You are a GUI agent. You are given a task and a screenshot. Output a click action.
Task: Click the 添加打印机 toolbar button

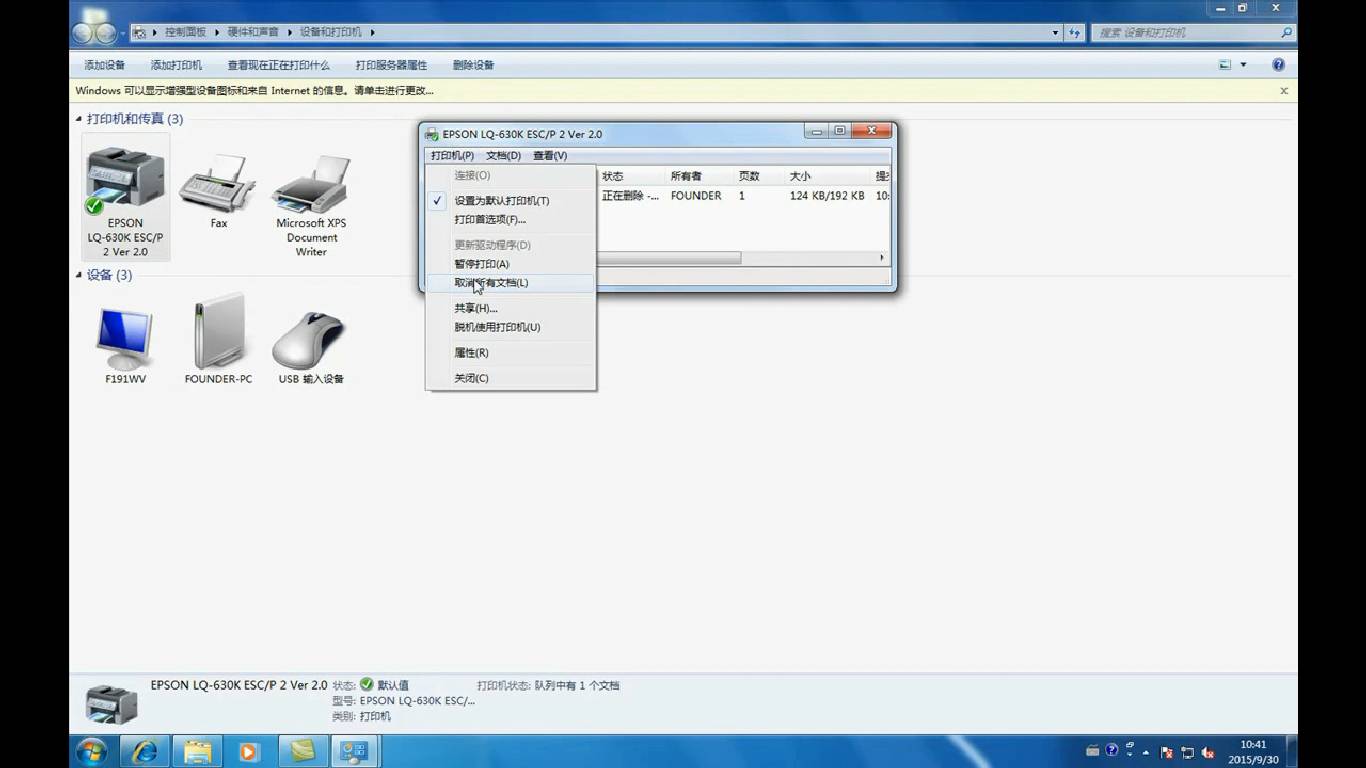(x=176, y=65)
